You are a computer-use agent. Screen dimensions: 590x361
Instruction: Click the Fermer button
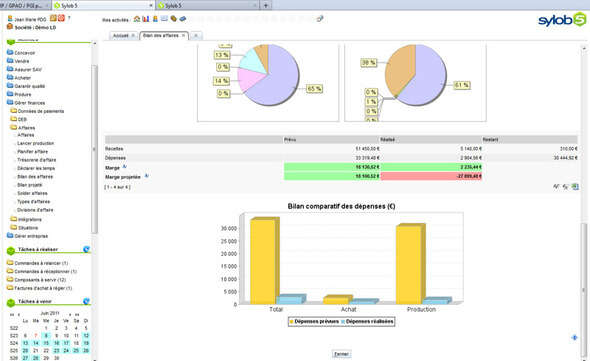point(341,354)
